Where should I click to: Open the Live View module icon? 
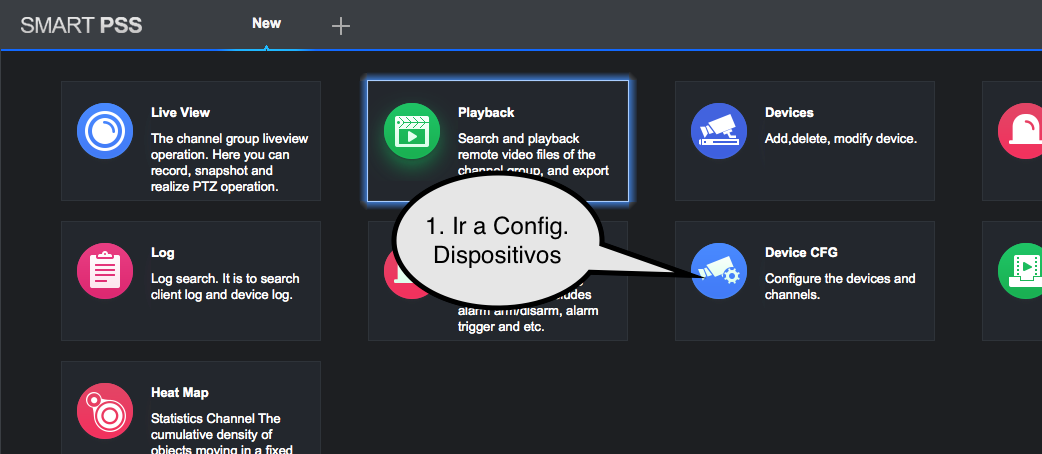[105, 131]
